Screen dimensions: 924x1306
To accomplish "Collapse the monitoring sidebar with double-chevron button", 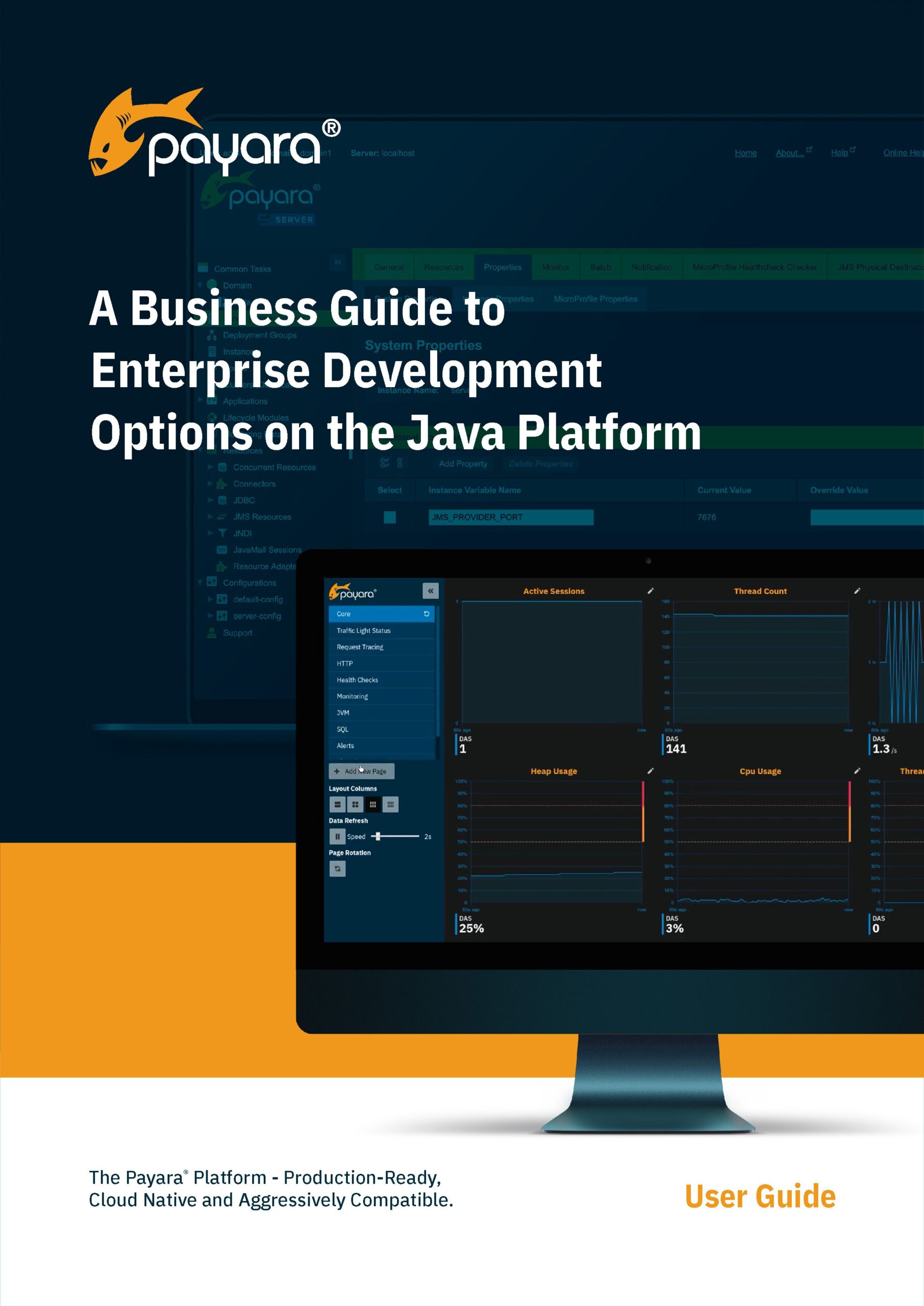I will (x=430, y=591).
